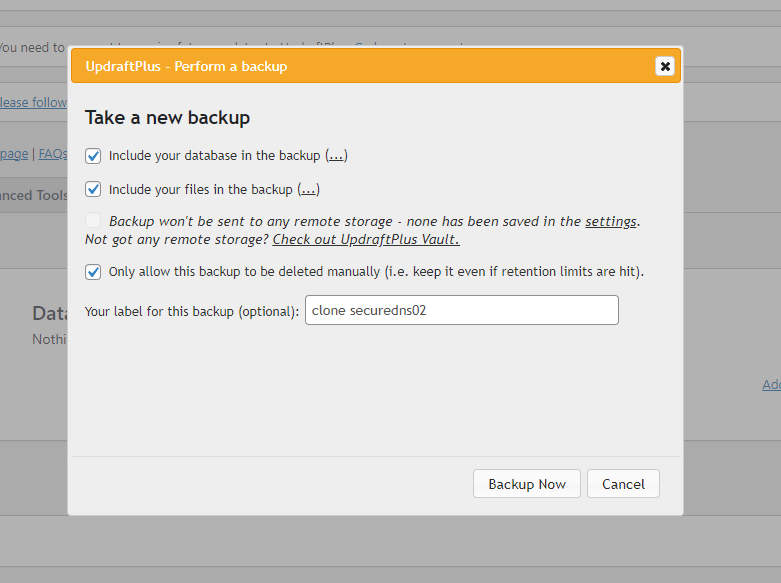The image size is (781, 583).
Task: Click the disabled remote storage checkbox
Action: pyautogui.click(x=93, y=221)
